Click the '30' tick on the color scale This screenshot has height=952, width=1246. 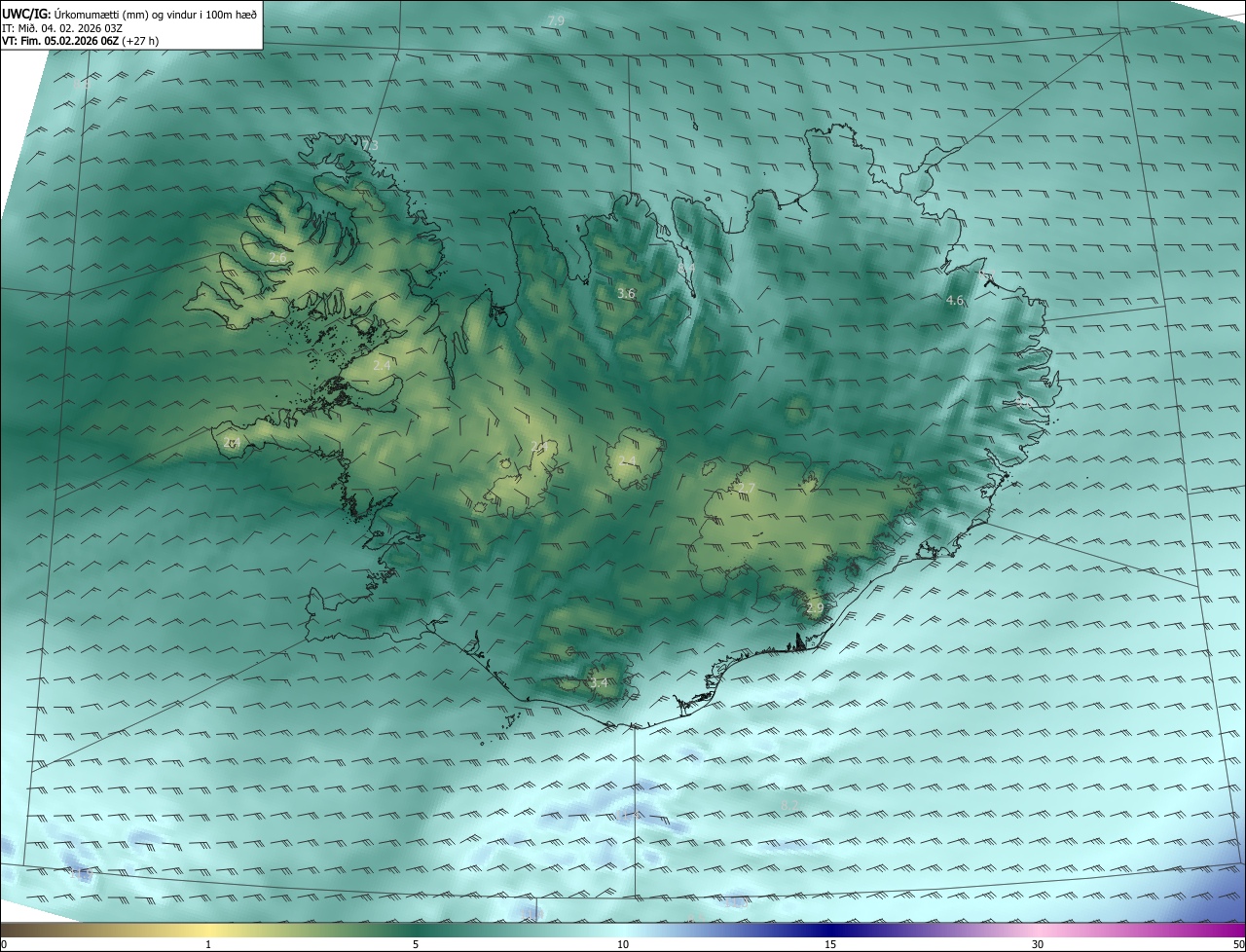pos(1038,944)
